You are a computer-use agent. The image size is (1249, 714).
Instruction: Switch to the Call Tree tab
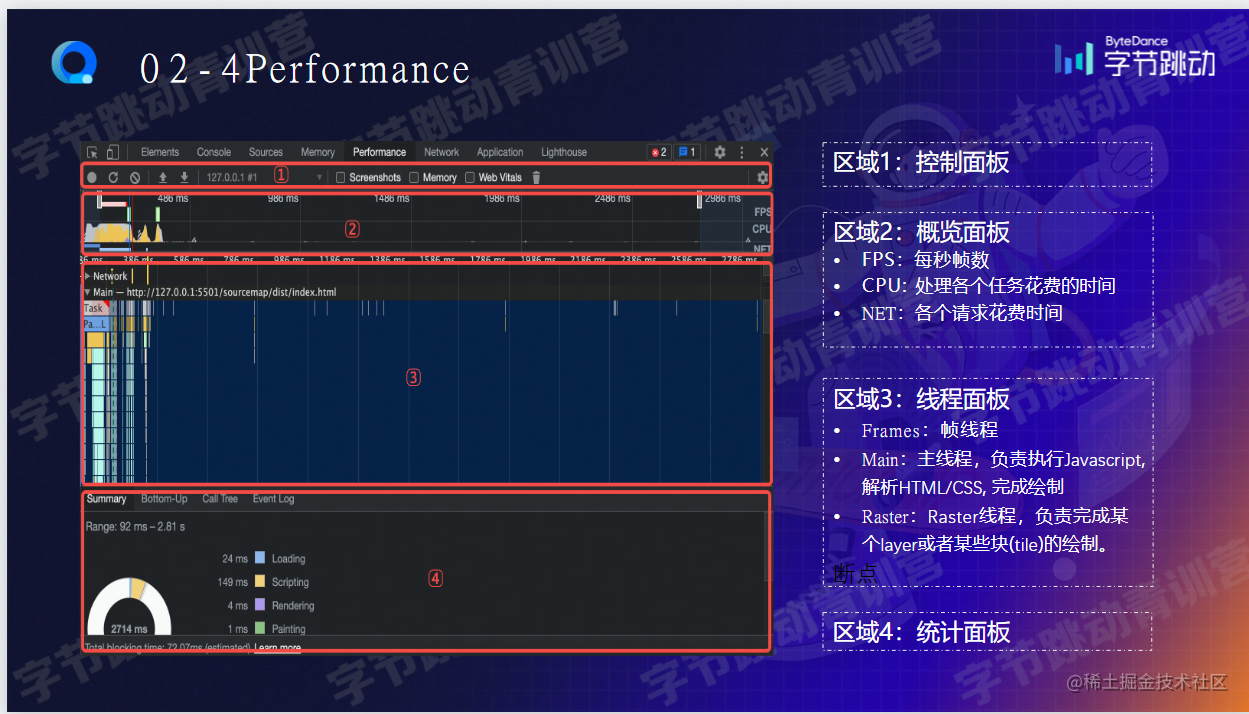pyautogui.click(x=220, y=499)
